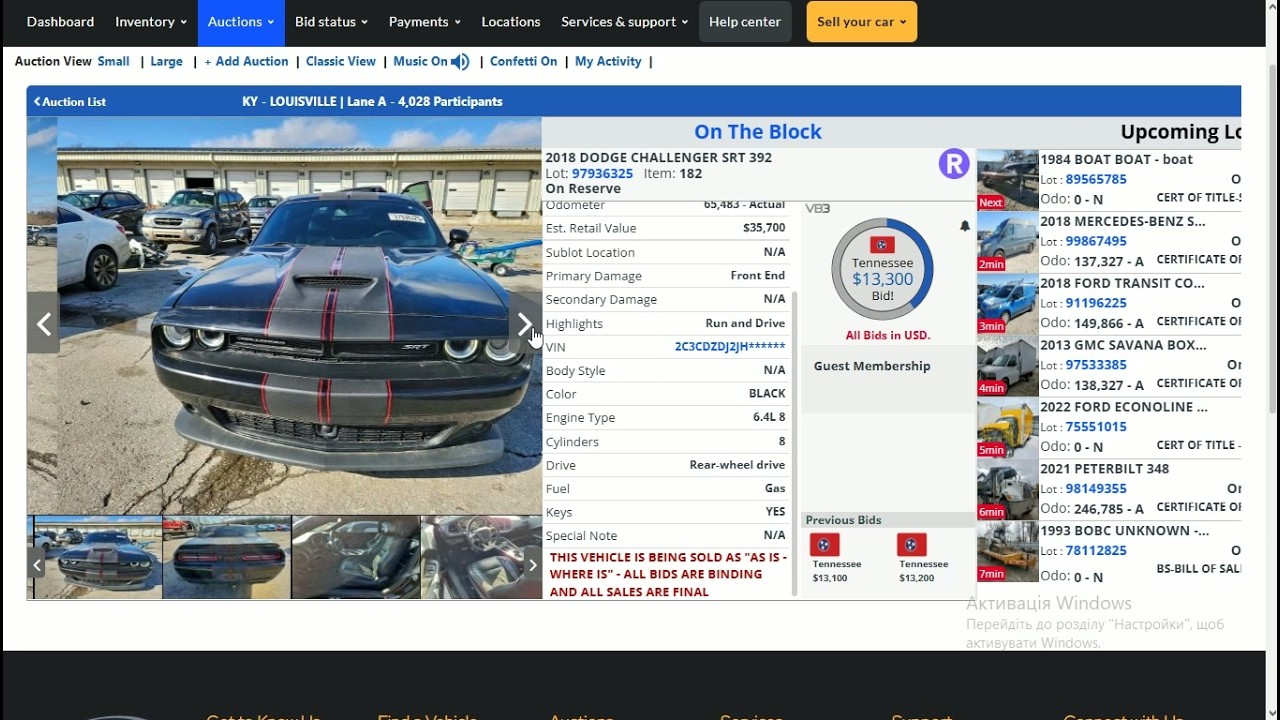Select the interior seat thumbnail
This screenshot has height=720, width=1280.
click(x=356, y=558)
